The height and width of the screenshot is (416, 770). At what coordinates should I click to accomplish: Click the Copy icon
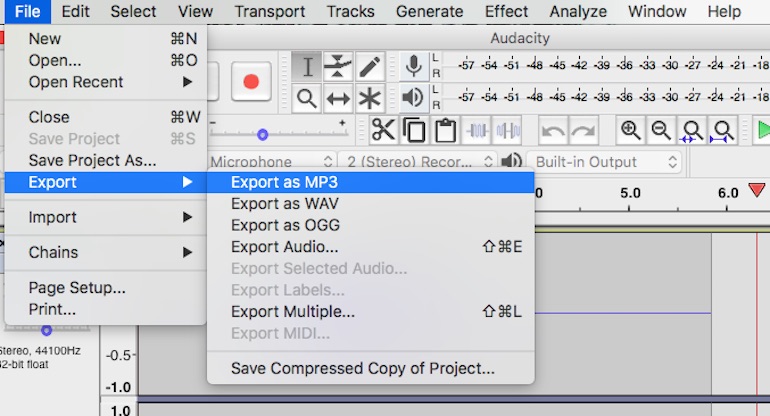pyautogui.click(x=414, y=131)
